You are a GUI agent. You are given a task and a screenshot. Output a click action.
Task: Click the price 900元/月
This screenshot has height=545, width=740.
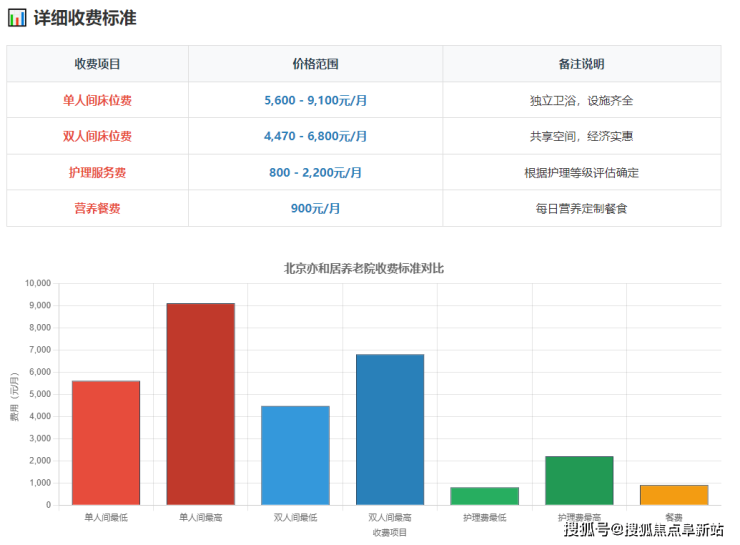(x=315, y=208)
